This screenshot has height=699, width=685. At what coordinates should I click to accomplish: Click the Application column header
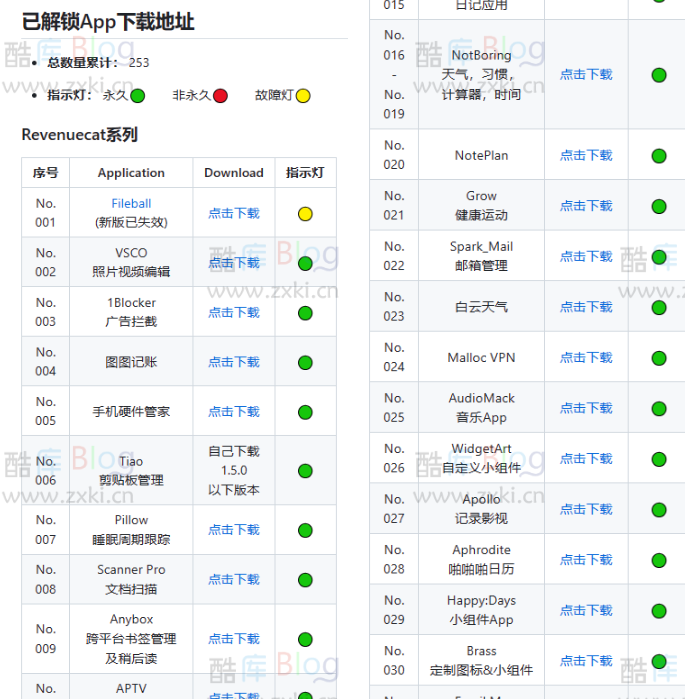(131, 173)
